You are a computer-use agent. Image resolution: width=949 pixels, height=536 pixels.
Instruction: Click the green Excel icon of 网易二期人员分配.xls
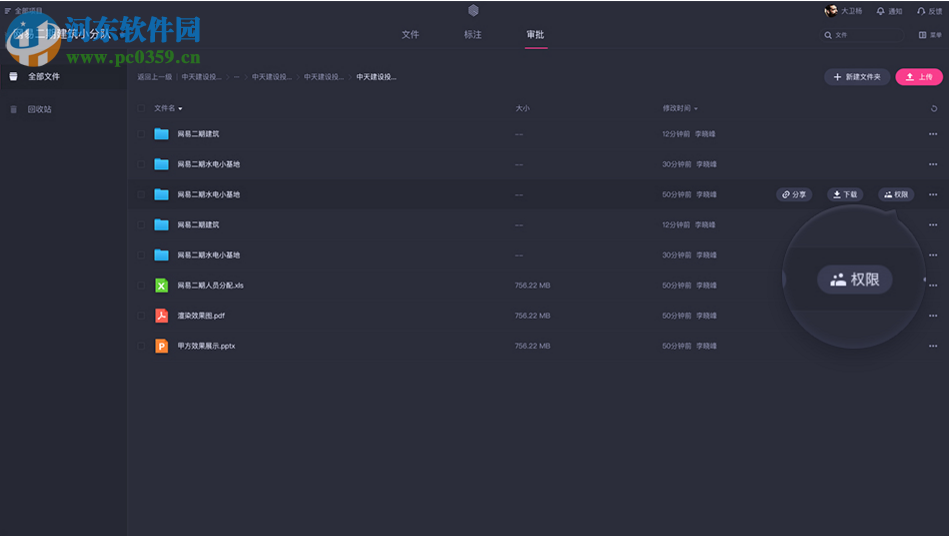pyautogui.click(x=161, y=285)
